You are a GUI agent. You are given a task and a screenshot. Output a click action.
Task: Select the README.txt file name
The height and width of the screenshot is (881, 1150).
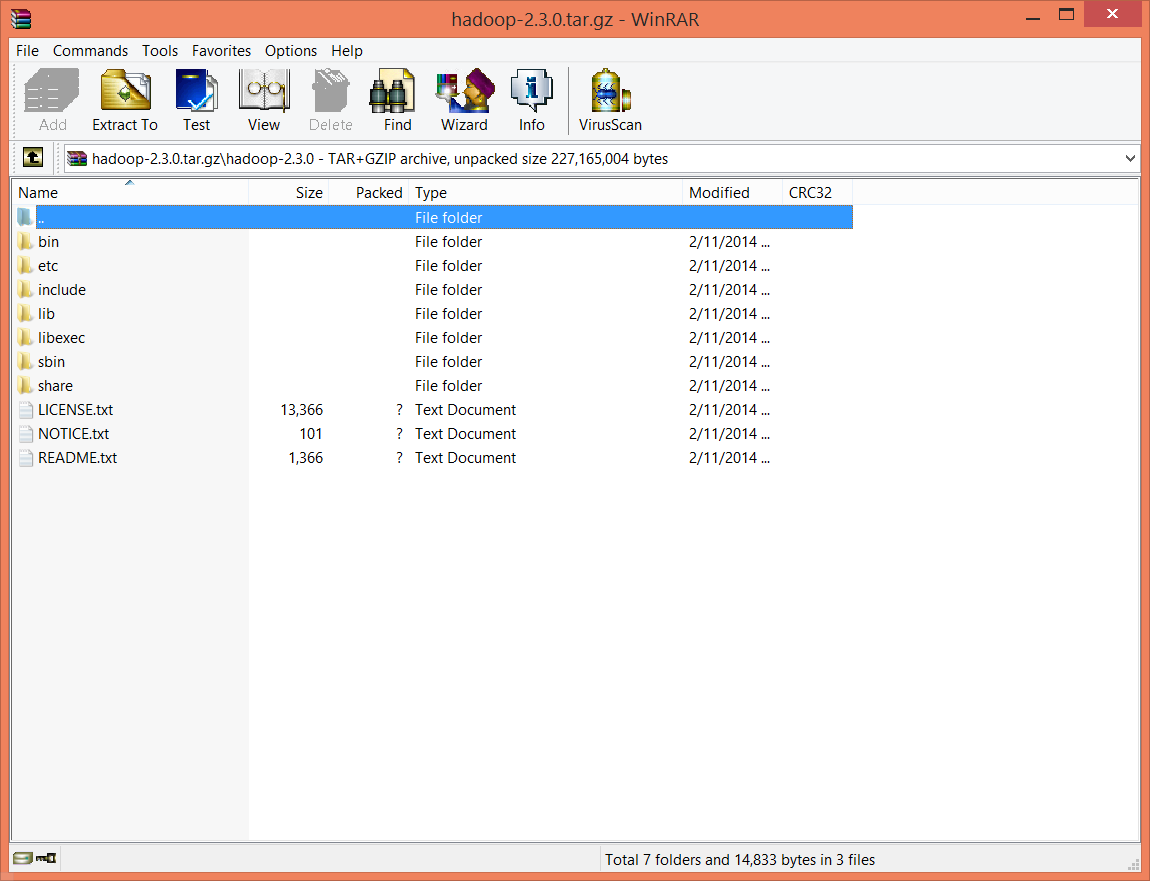coord(78,458)
